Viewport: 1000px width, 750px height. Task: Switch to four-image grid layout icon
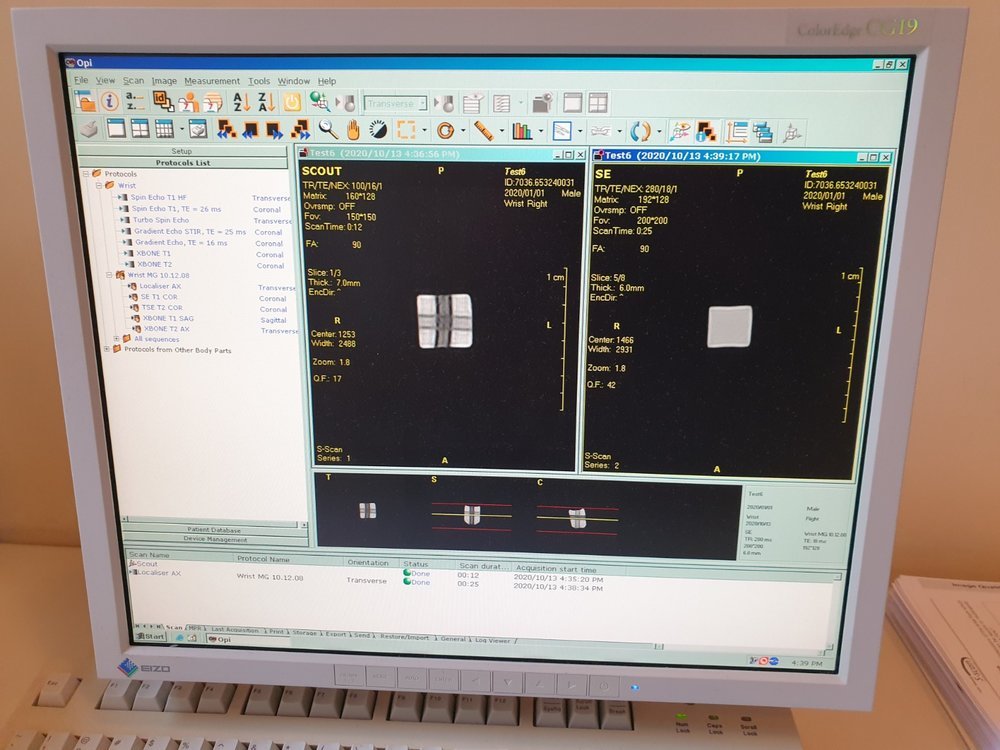(140, 128)
